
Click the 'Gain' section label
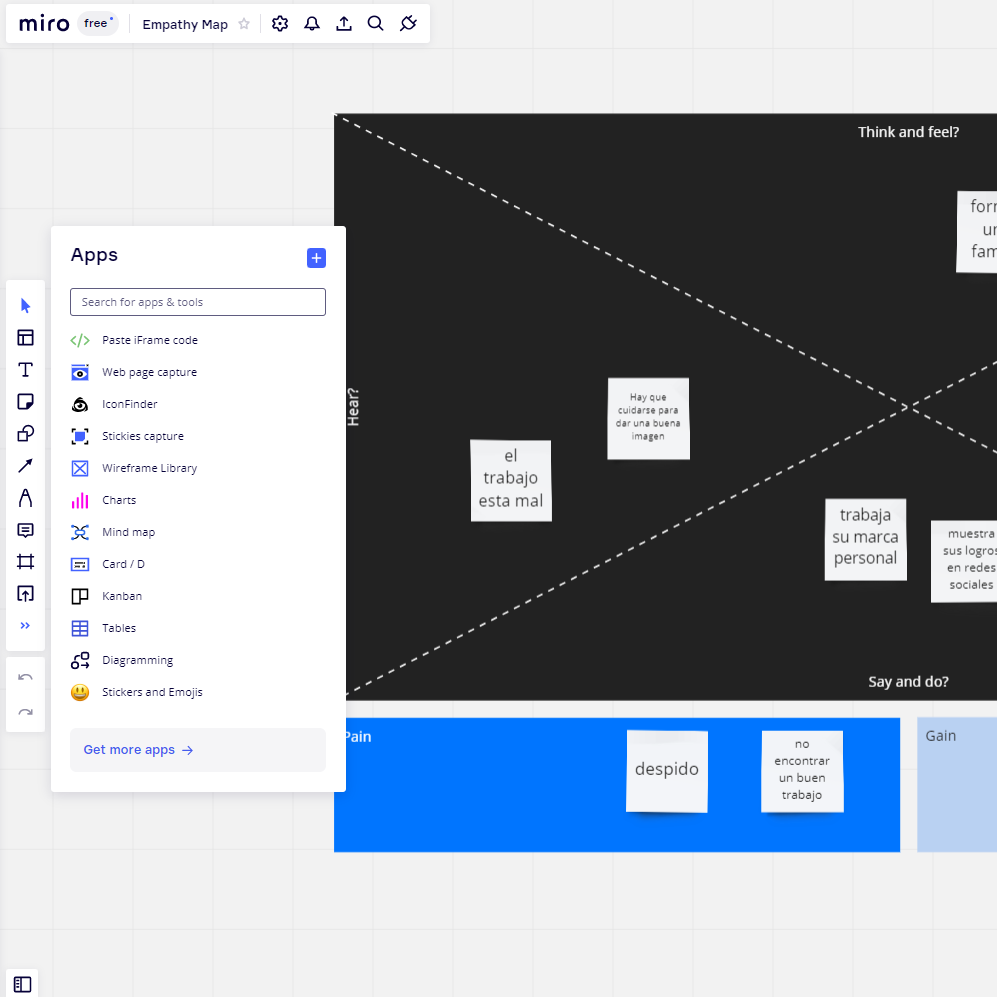point(940,736)
